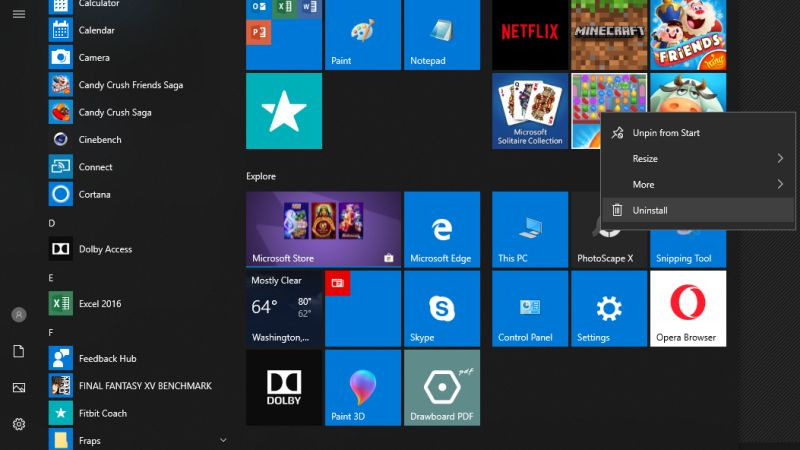Choose Uninstall from the context menu

[698, 210]
